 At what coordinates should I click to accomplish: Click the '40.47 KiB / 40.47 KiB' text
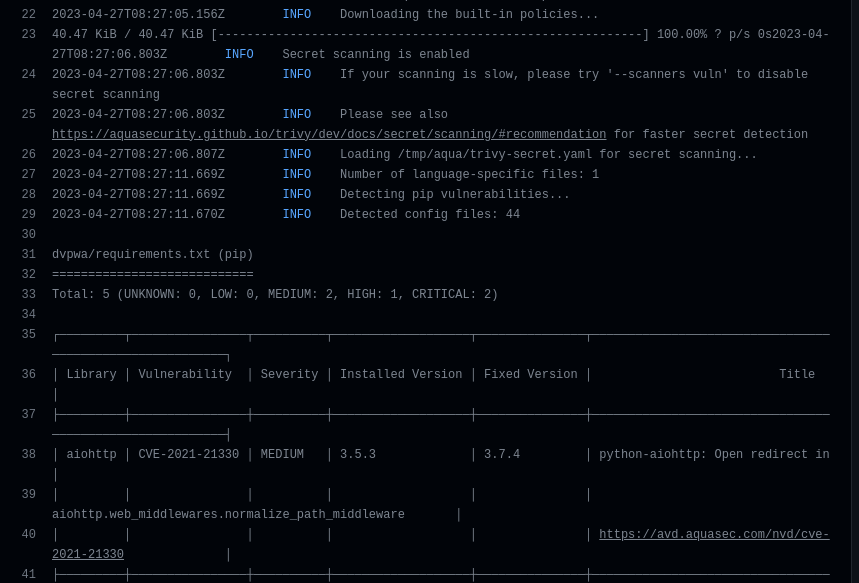pyautogui.click(x=128, y=35)
